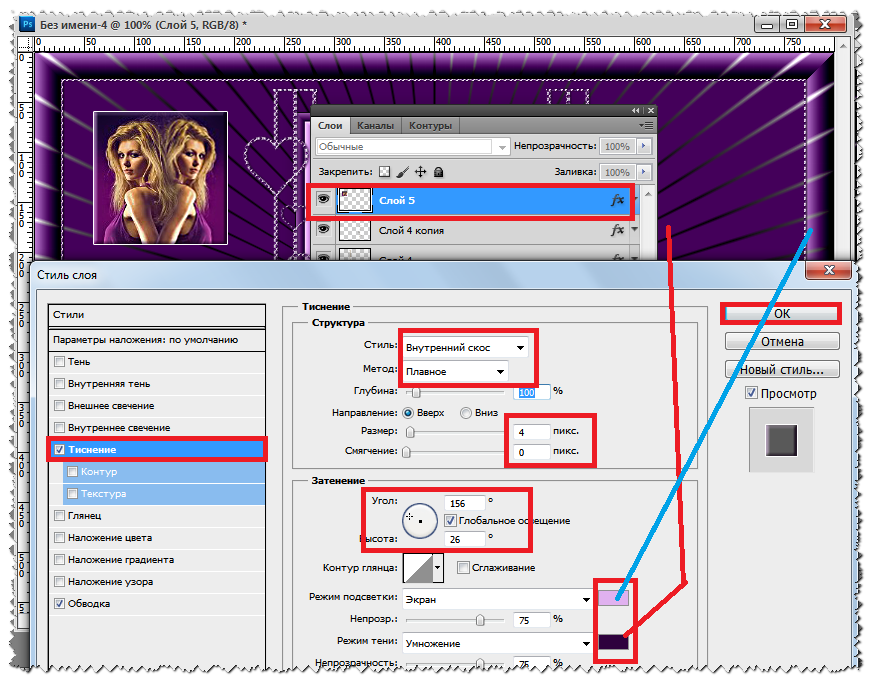
Task: Open the Стиль dropdown Внутренний скос
Action: click(x=465, y=348)
